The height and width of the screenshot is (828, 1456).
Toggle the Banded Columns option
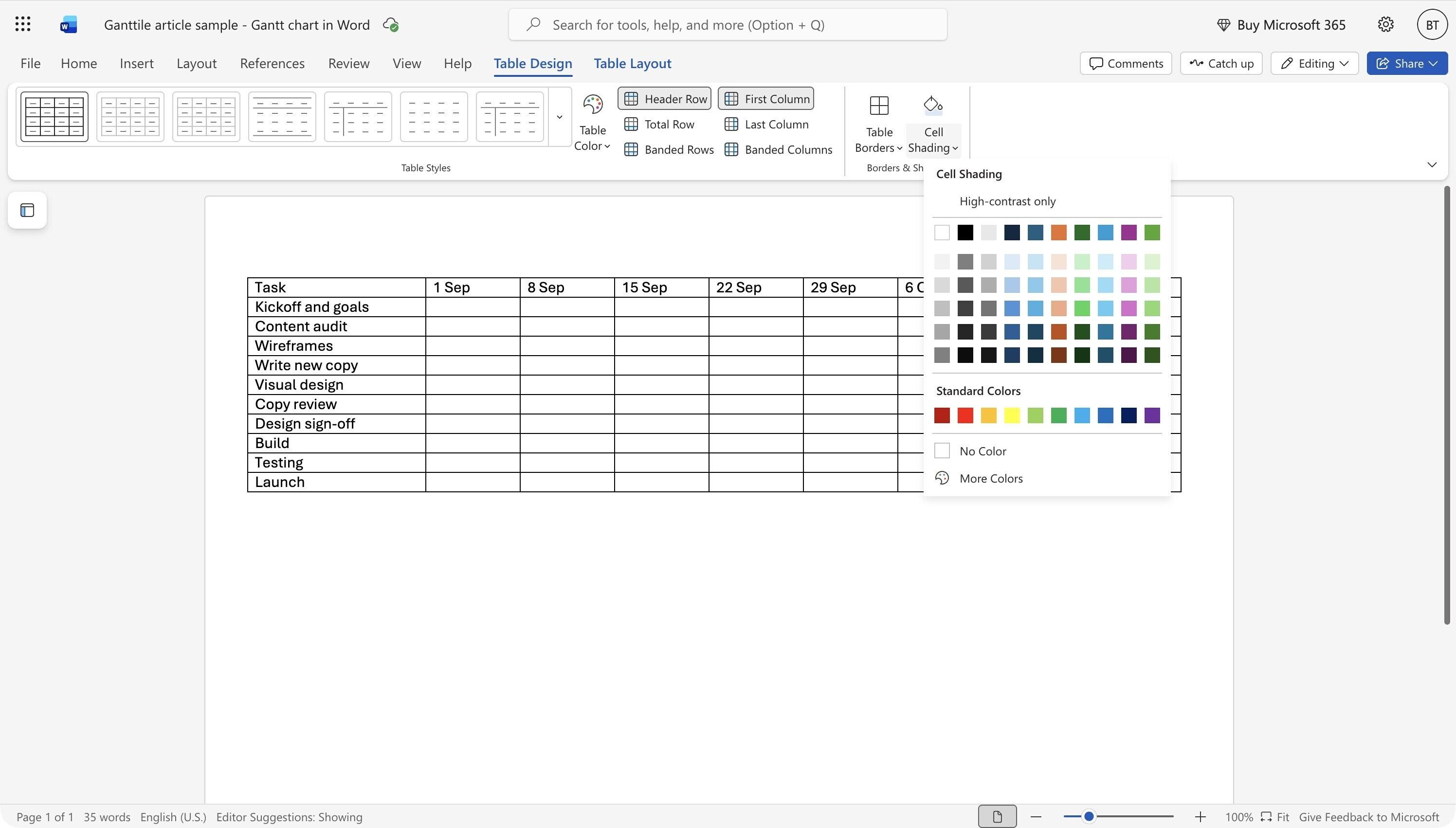pos(778,149)
